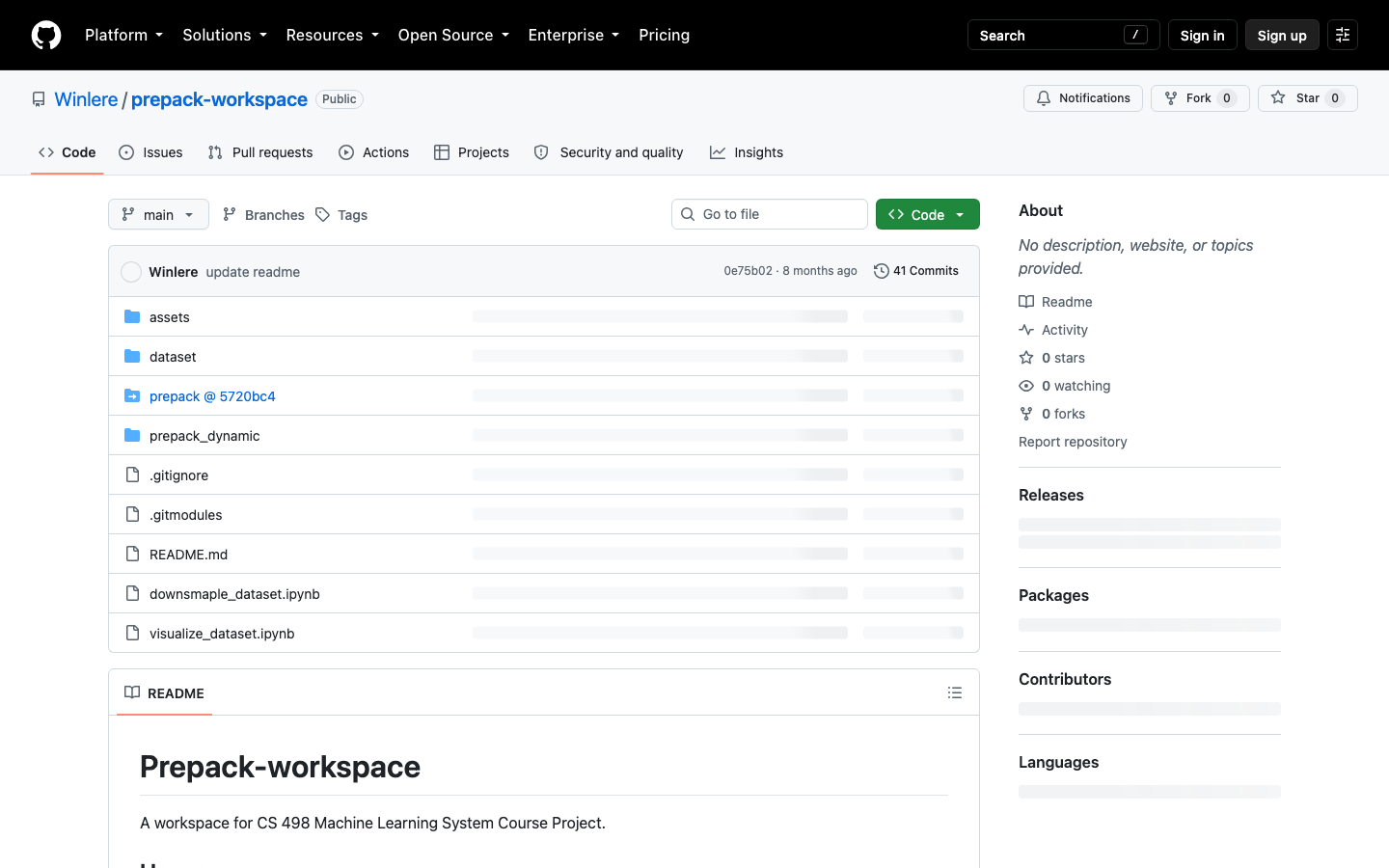Focus the top Search field

click(x=1063, y=35)
